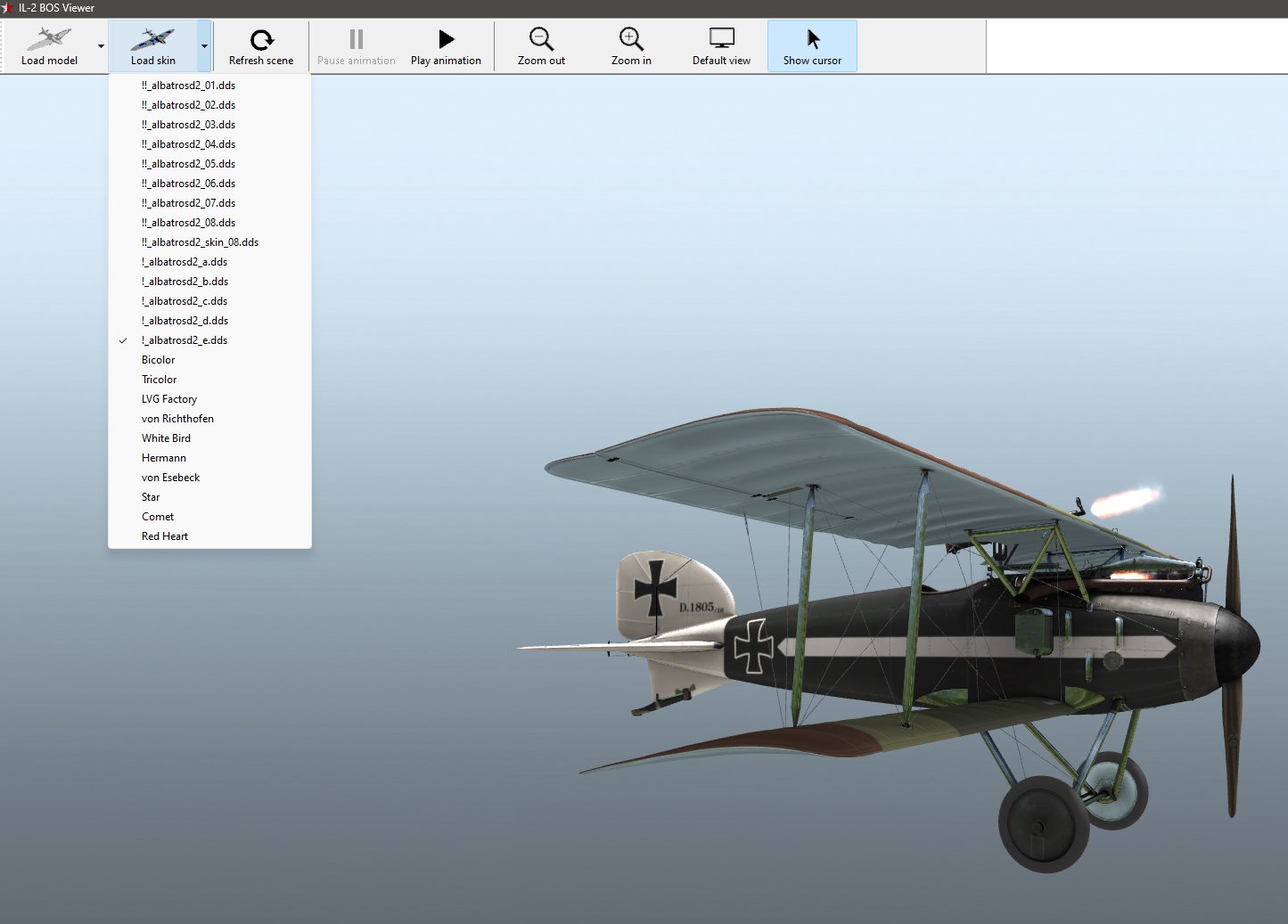This screenshot has width=1288, height=924.
Task: Load the !_albatrosd2_a.dds skin
Action: (209, 262)
